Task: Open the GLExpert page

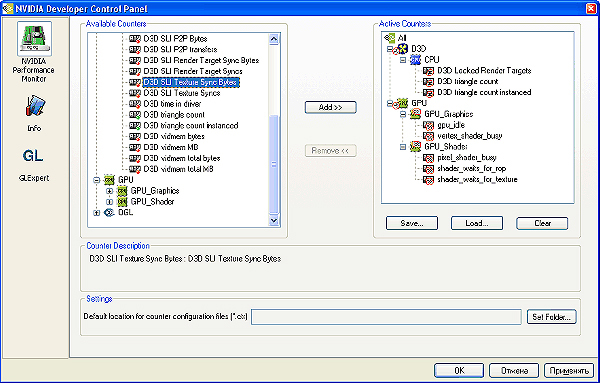Action: pos(34,164)
